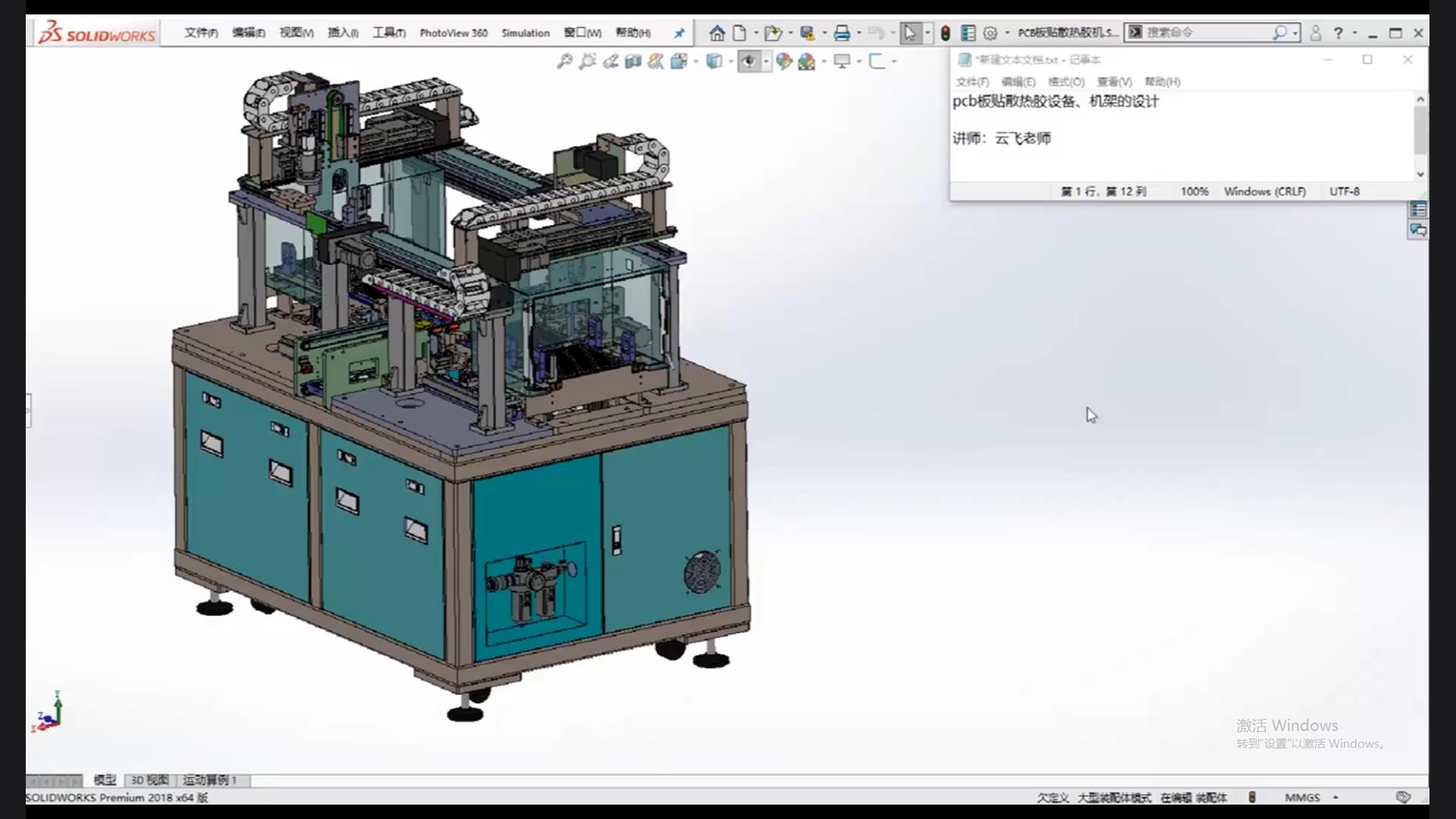The height and width of the screenshot is (819, 1456).
Task: Expand the Print dropdown arrow
Action: [858, 33]
